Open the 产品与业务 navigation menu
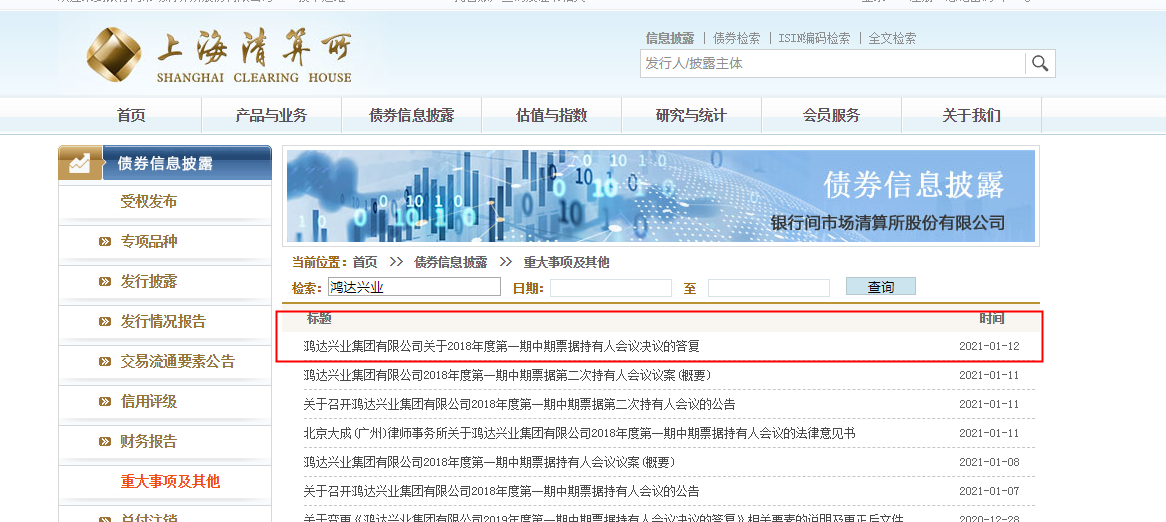This screenshot has width=1166, height=522. coord(271,115)
